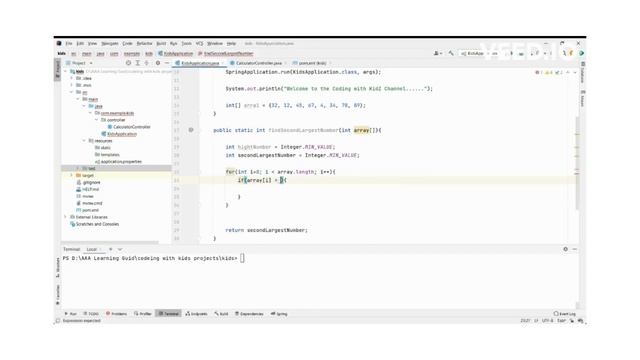Expand the .idea folder
The width and height of the screenshot is (640, 360).
[x=71, y=78]
